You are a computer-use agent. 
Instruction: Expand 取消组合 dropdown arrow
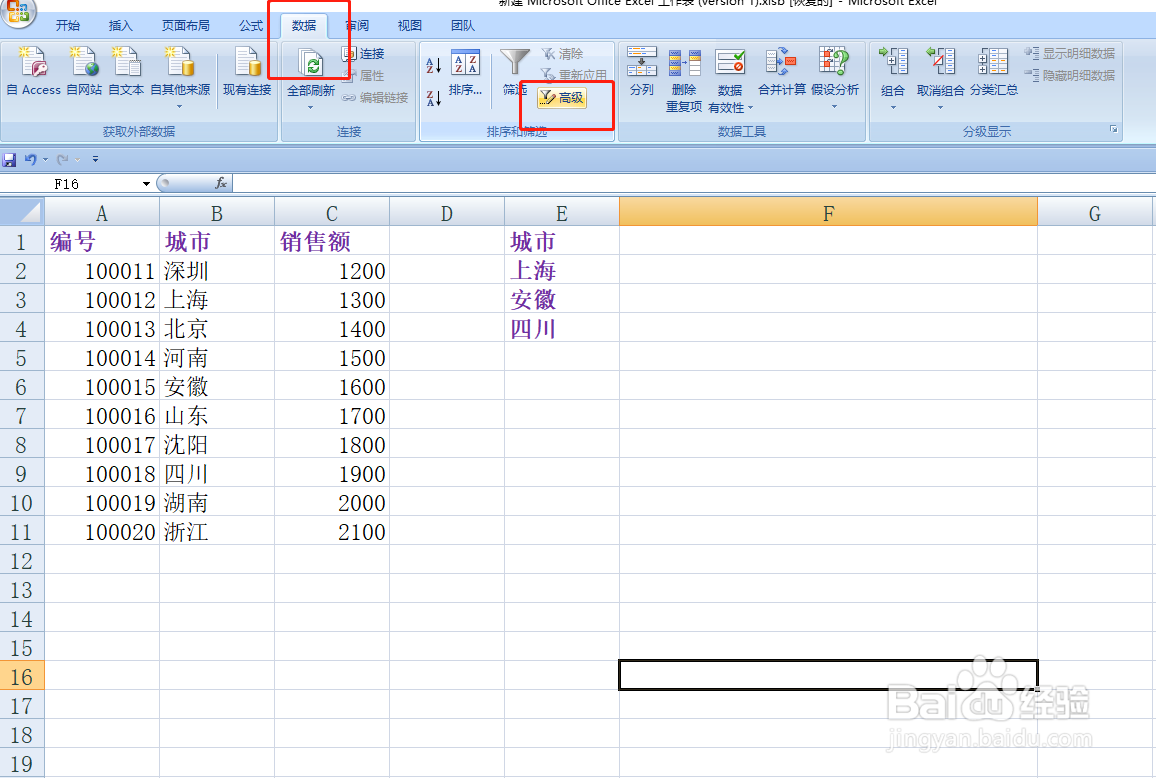tap(941, 108)
